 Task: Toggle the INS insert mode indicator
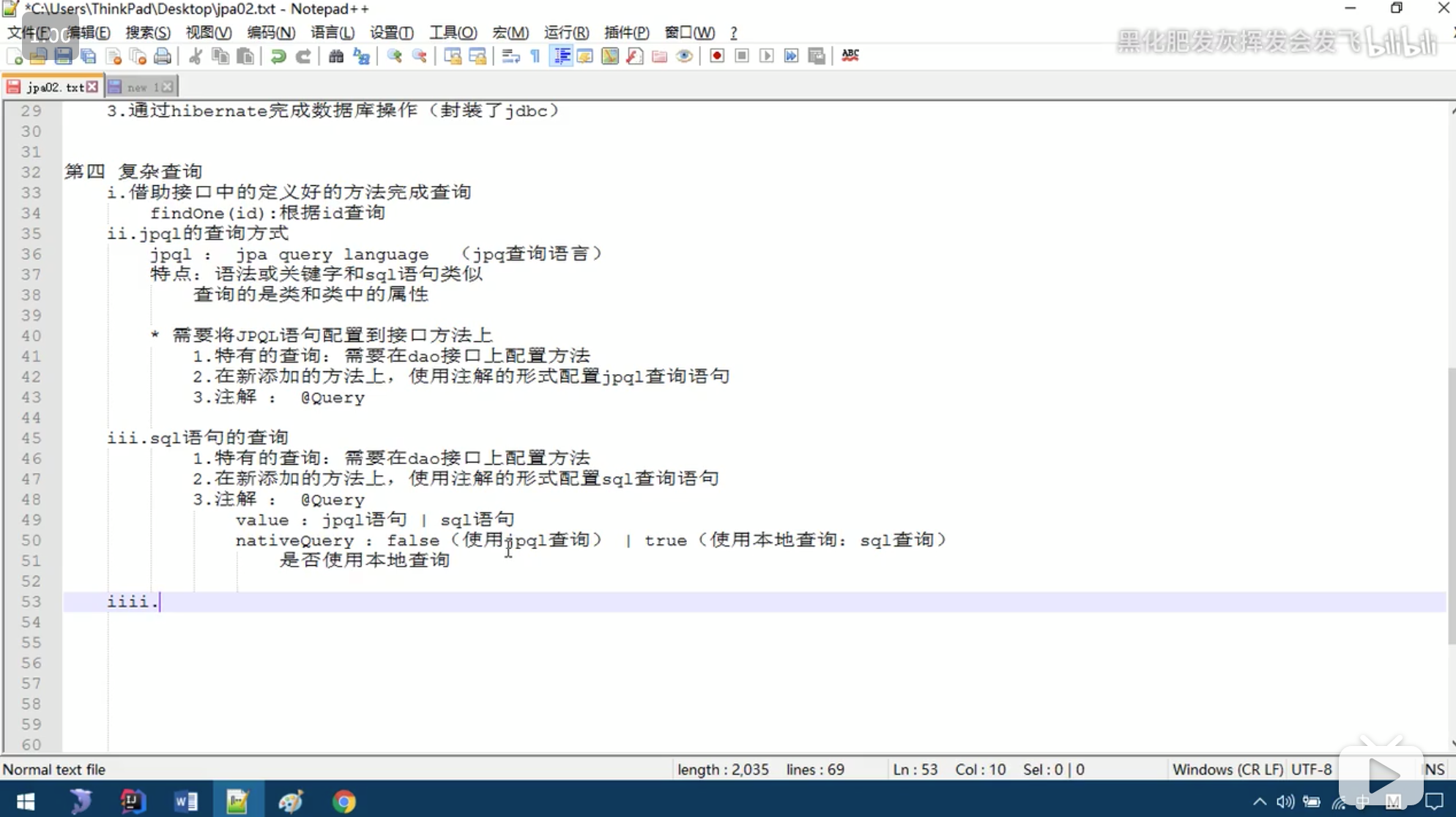coord(1433,769)
